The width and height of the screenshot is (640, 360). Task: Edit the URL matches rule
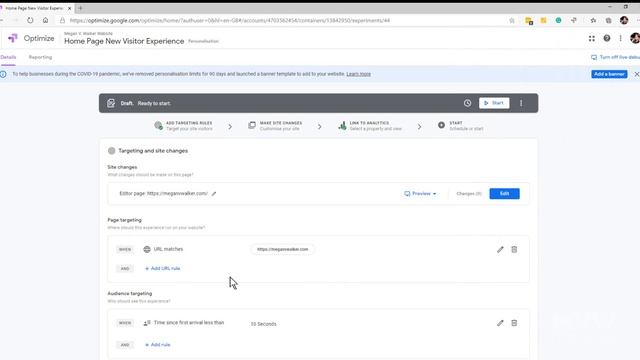click(500, 249)
